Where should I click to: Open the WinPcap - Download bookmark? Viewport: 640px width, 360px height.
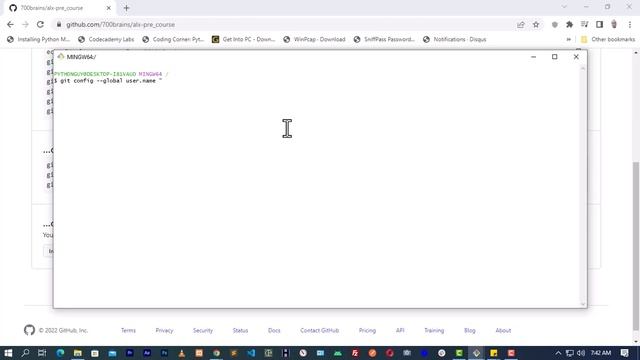click(314, 39)
